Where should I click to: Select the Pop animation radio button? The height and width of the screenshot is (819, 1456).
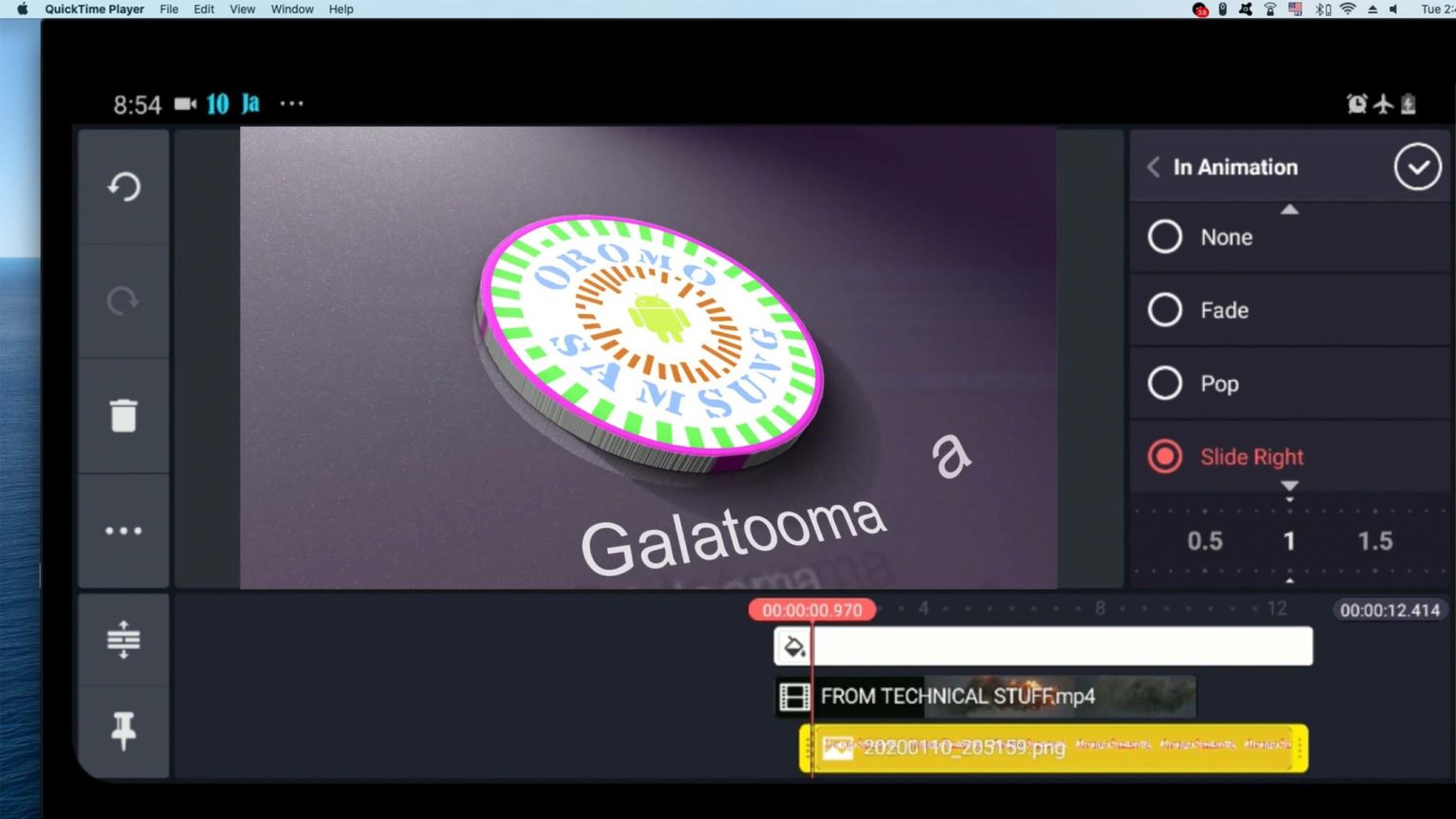point(1165,384)
